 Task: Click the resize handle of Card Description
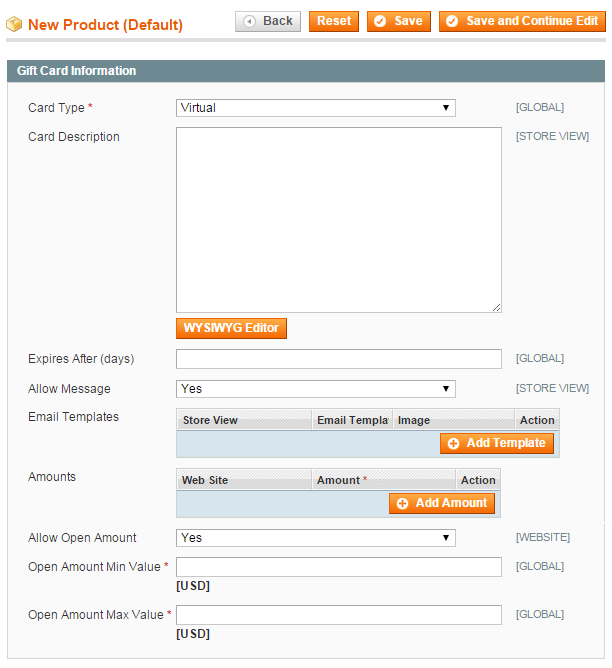click(497, 308)
